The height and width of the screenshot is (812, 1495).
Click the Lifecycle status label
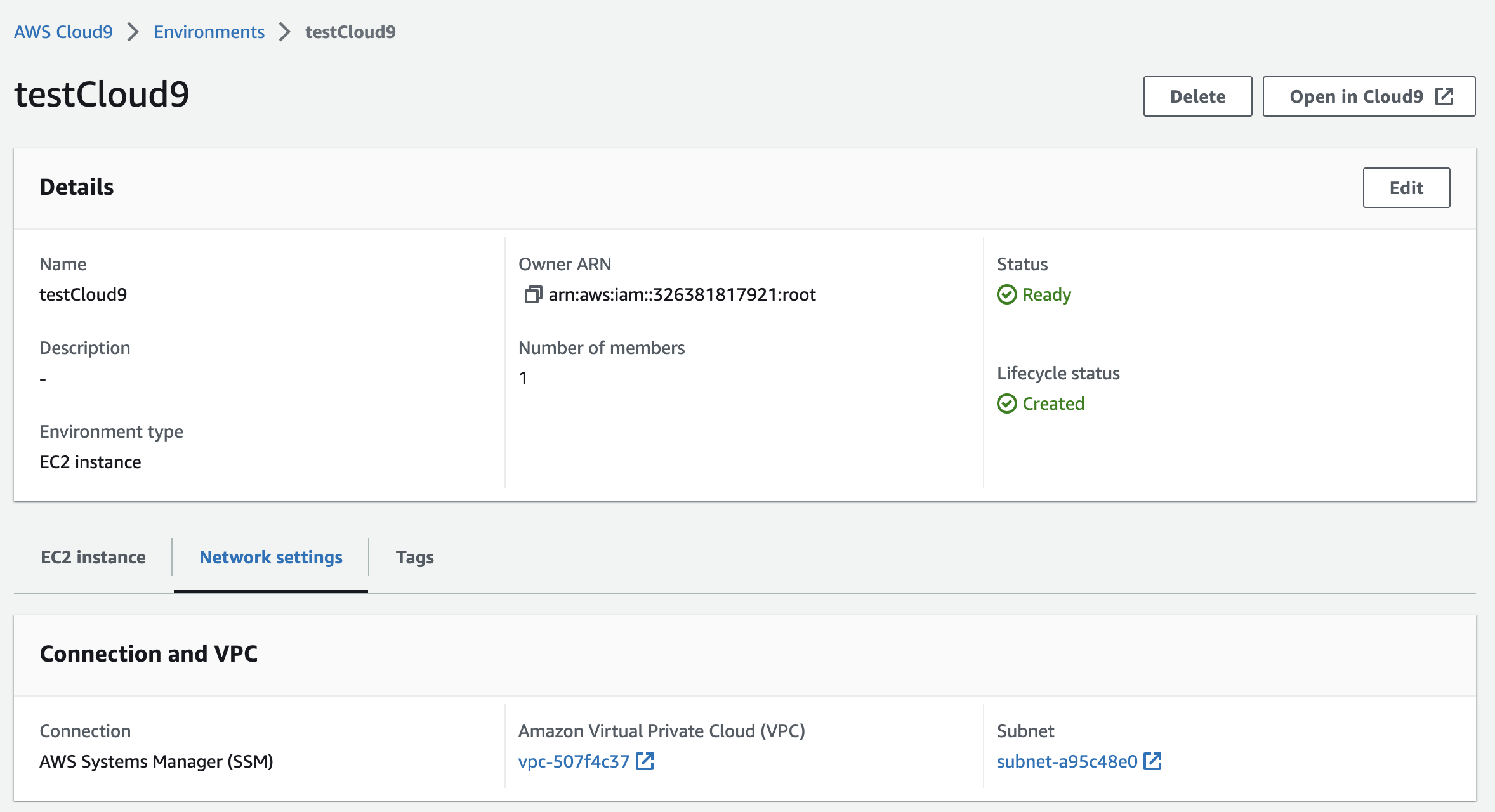coord(1058,373)
